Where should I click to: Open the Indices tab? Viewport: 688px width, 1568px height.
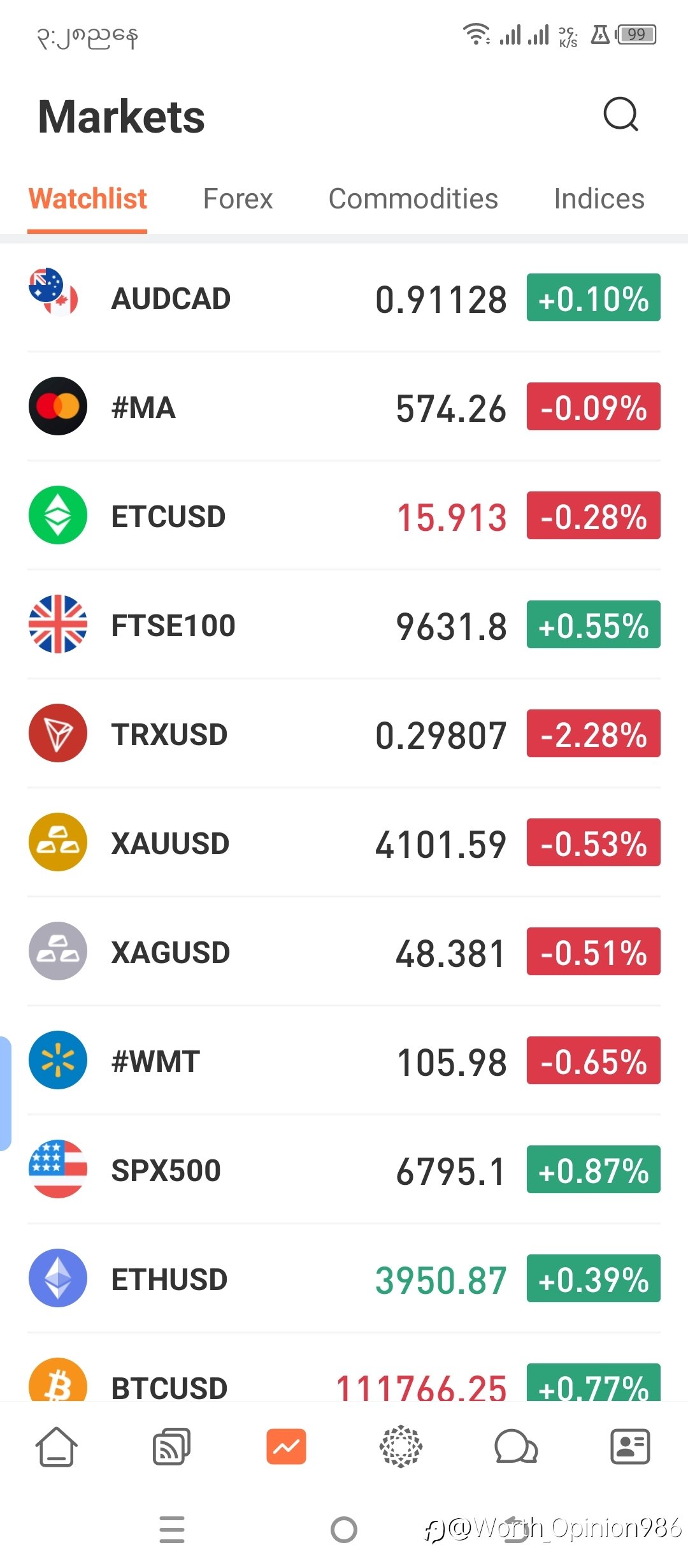tap(599, 199)
